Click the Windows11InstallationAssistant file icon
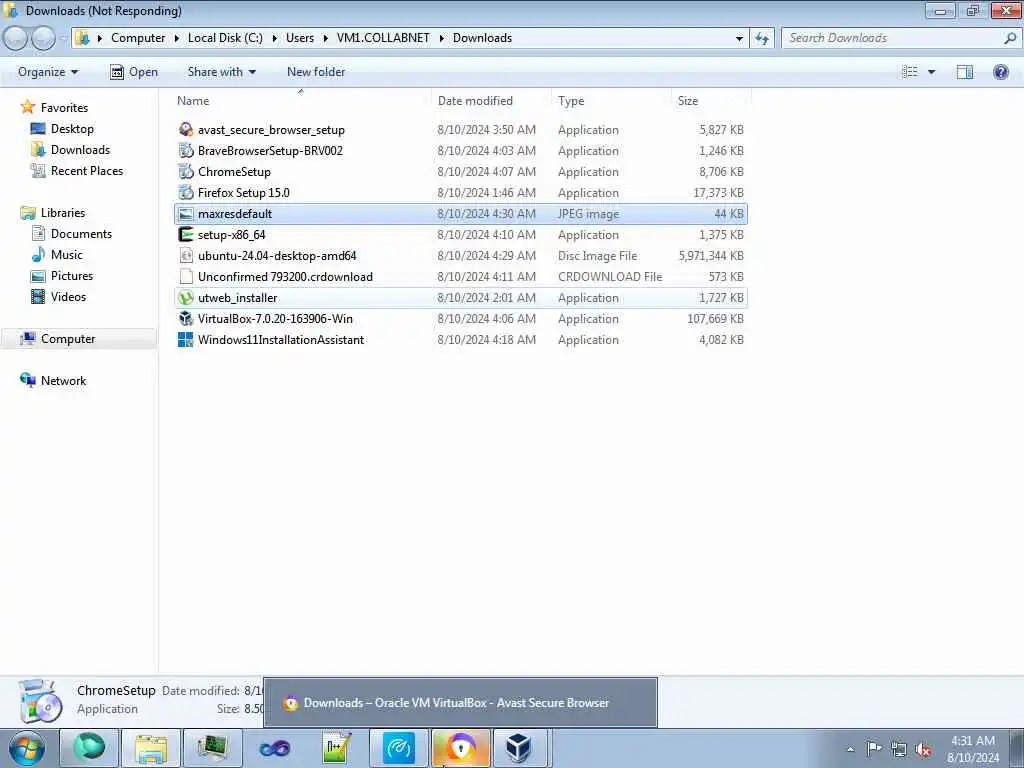Screen dimensions: 1024x768 (186, 340)
